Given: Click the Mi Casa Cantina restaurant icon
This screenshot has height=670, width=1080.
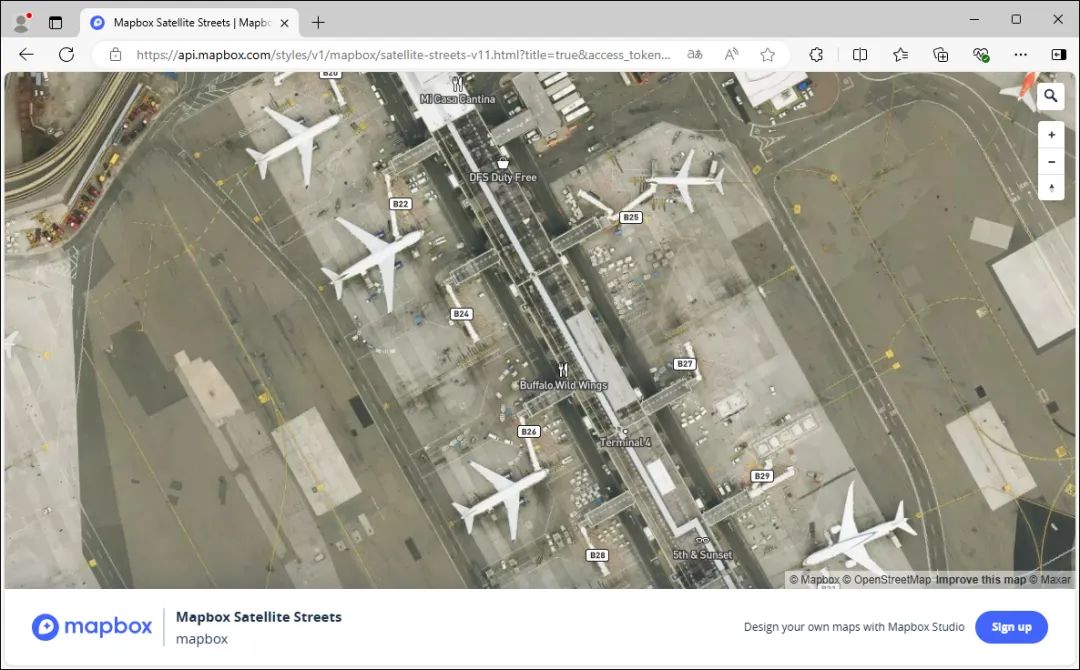Looking at the screenshot, I should click(x=457, y=85).
